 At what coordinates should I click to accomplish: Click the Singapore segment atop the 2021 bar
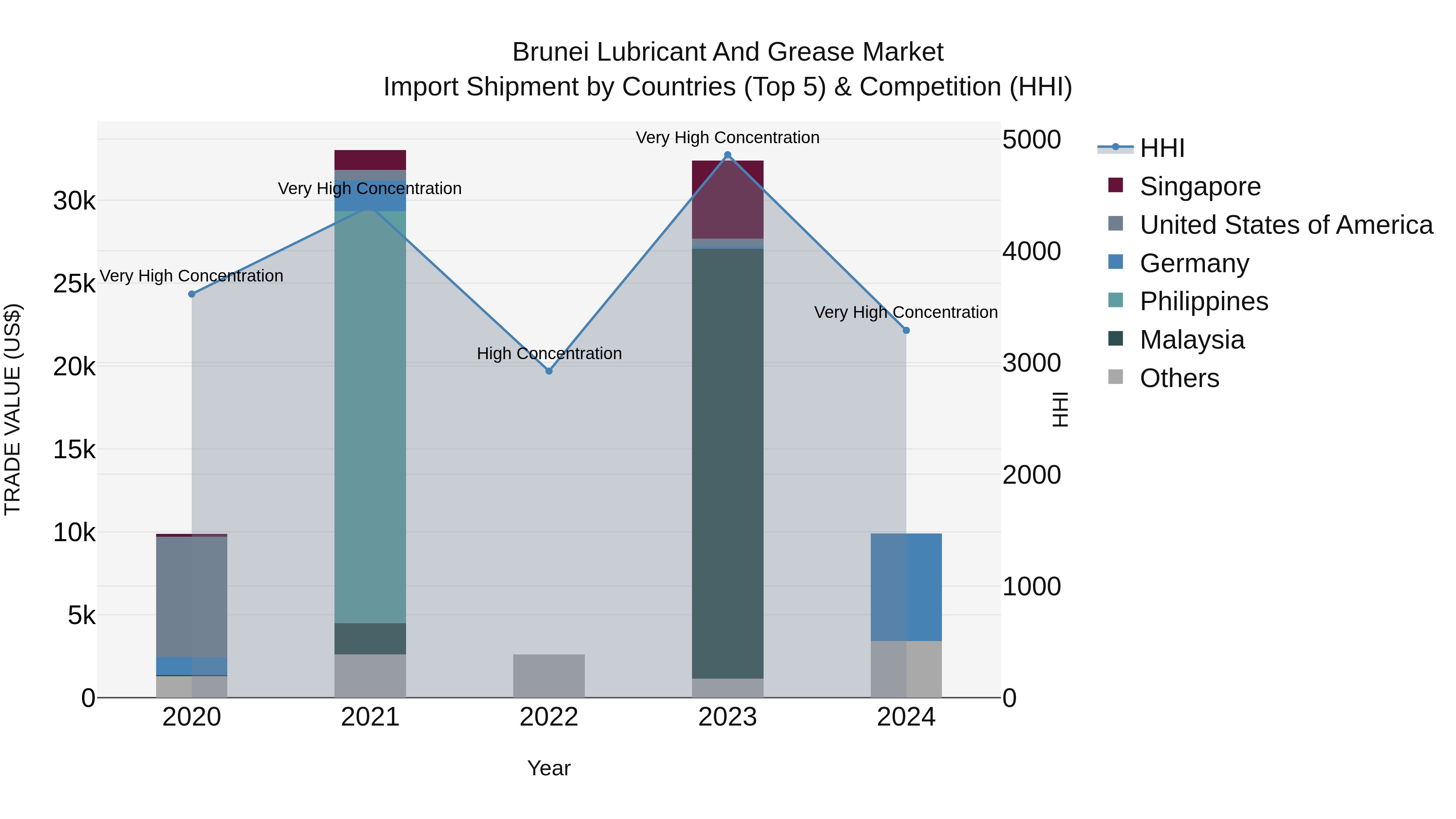(x=370, y=160)
